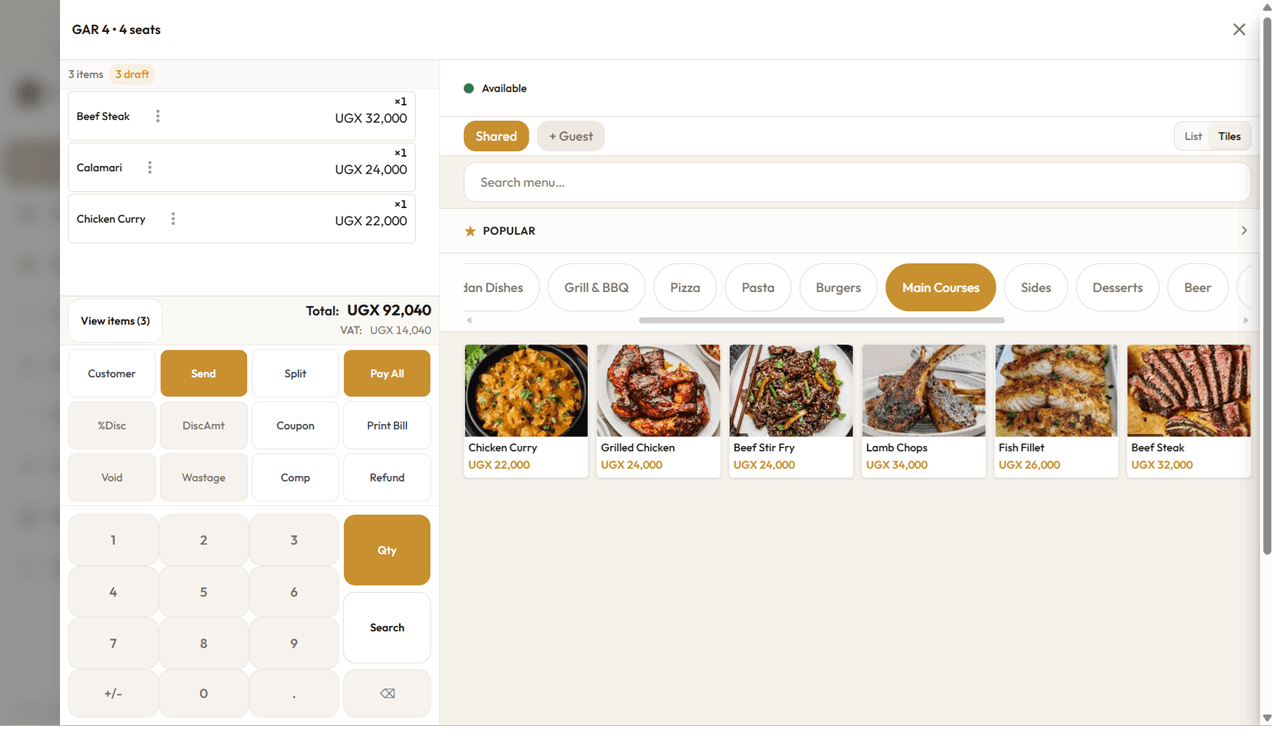Add a guest with + Guest
The image size is (1284, 753).
click(571, 136)
